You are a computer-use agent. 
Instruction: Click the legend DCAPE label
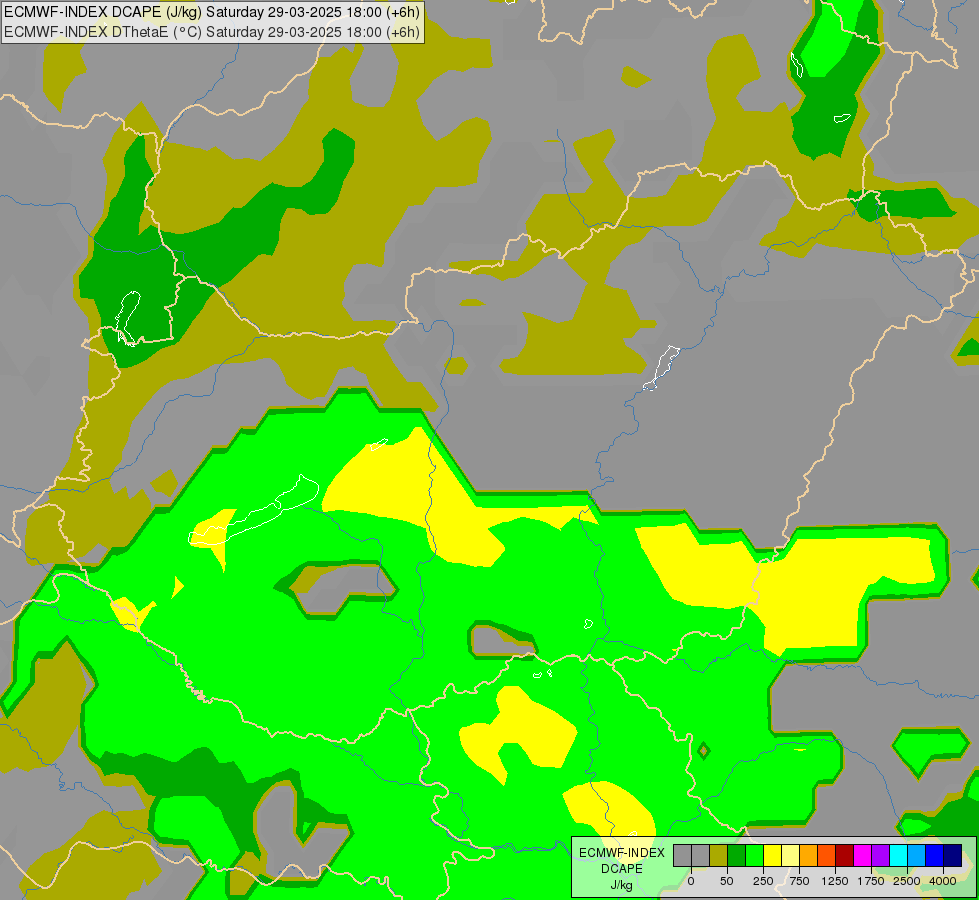(x=621, y=869)
